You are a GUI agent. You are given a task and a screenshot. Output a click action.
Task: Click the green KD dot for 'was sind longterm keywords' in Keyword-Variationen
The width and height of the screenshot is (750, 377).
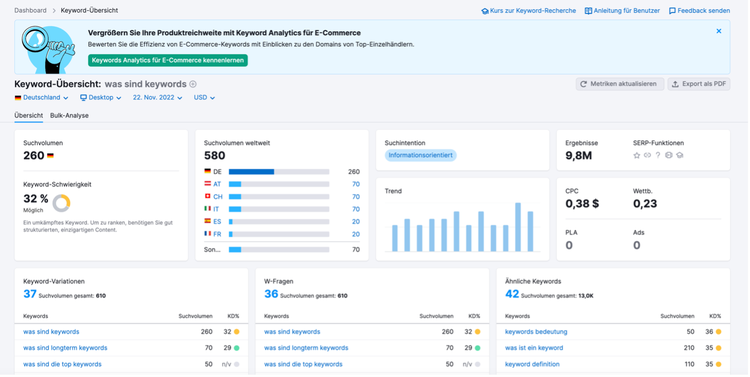236,348
